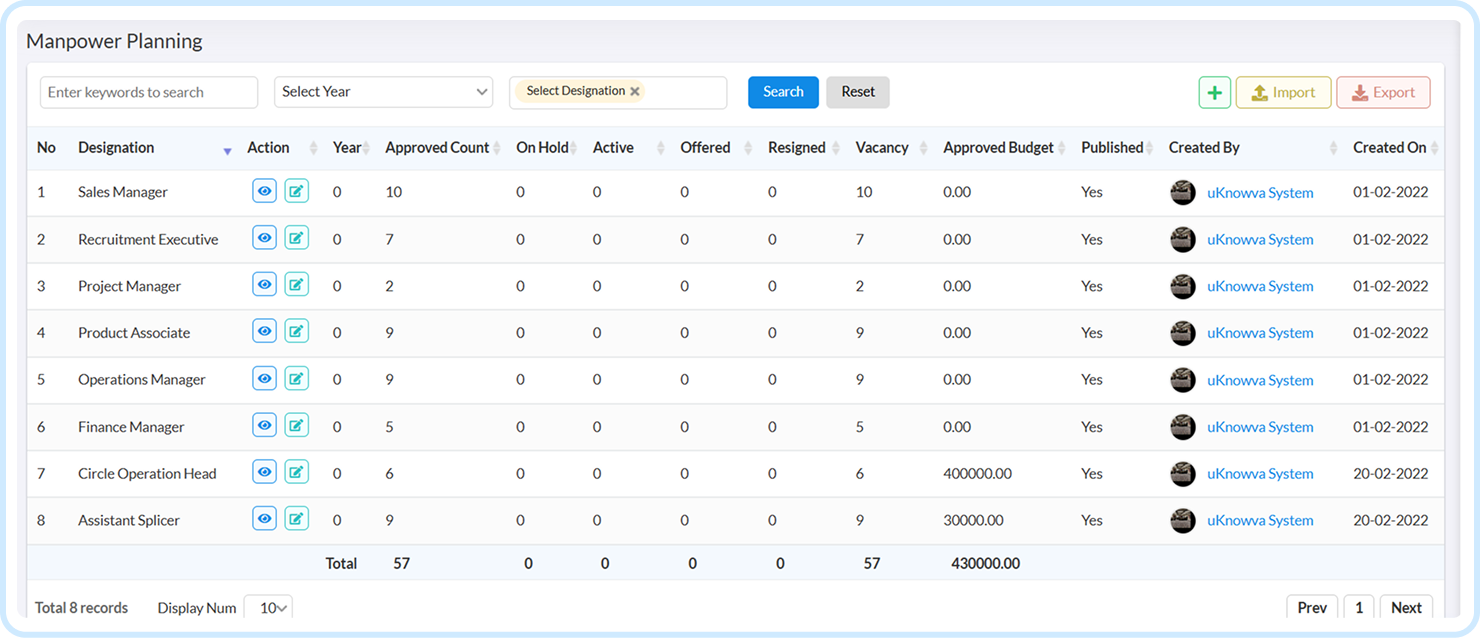Click the Published column header

pyautogui.click(x=1112, y=147)
